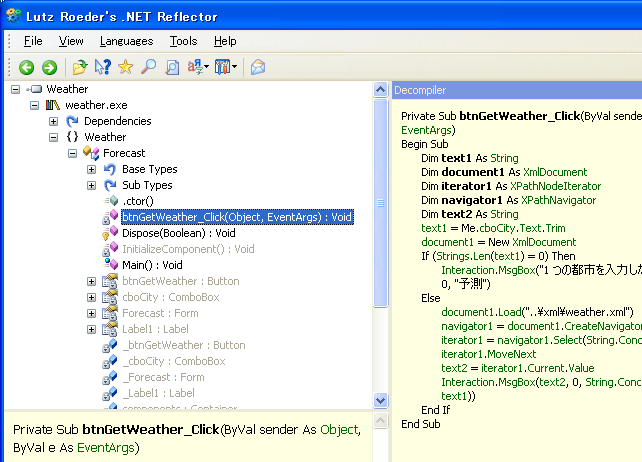The image size is (642, 462).
Task: Select weather.exe in the tree
Action: point(96,105)
